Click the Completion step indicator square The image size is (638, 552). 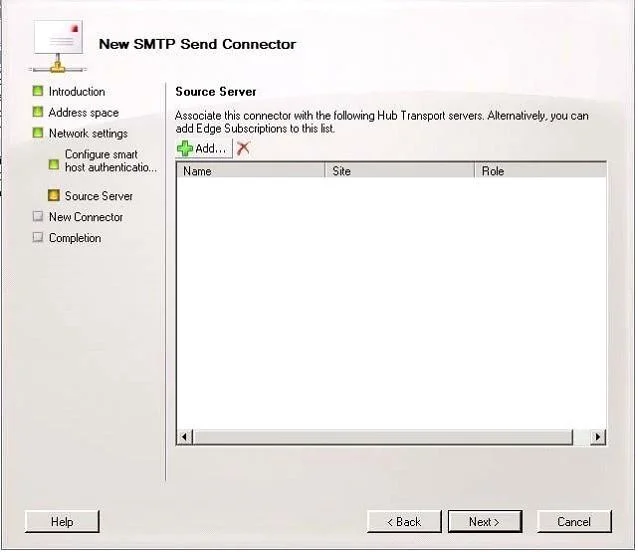[38, 237]
